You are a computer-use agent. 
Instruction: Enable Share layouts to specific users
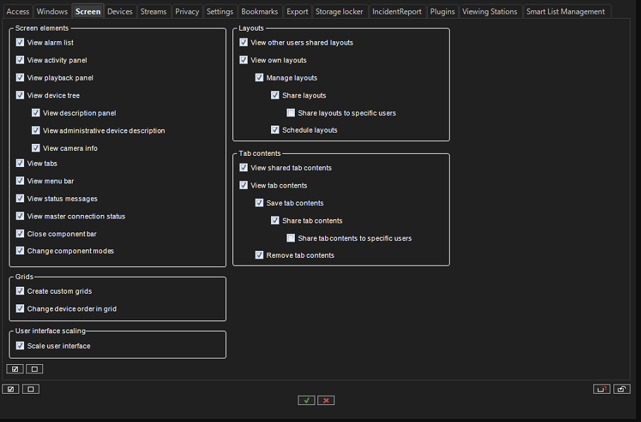click(291, 112)
